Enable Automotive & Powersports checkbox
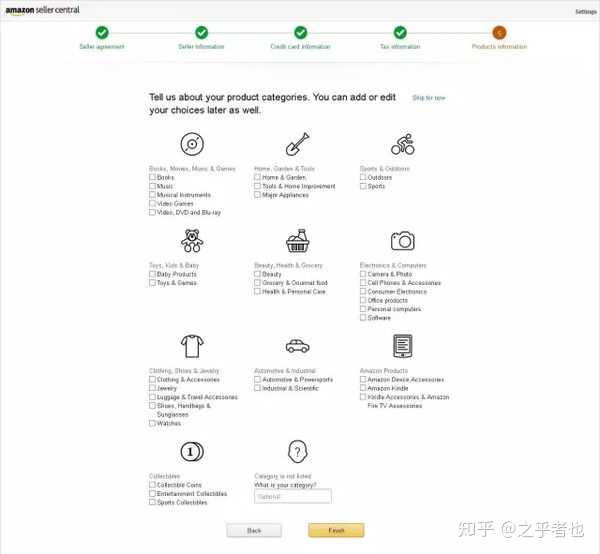The width and height of the screenshot is (600, 554). coord(258,380)
